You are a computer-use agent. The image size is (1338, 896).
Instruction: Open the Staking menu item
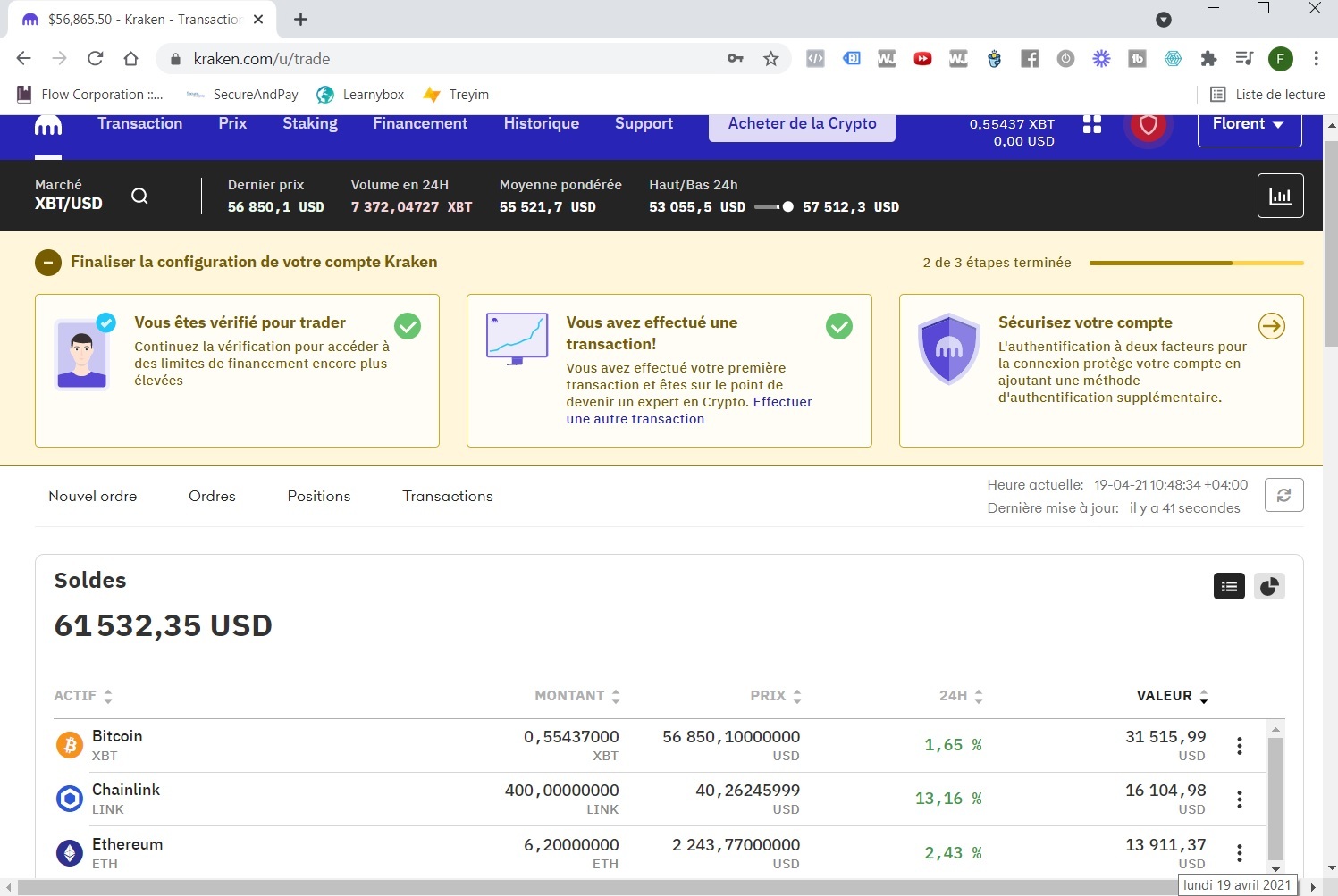pyautogui.click(x=309, y=123)
